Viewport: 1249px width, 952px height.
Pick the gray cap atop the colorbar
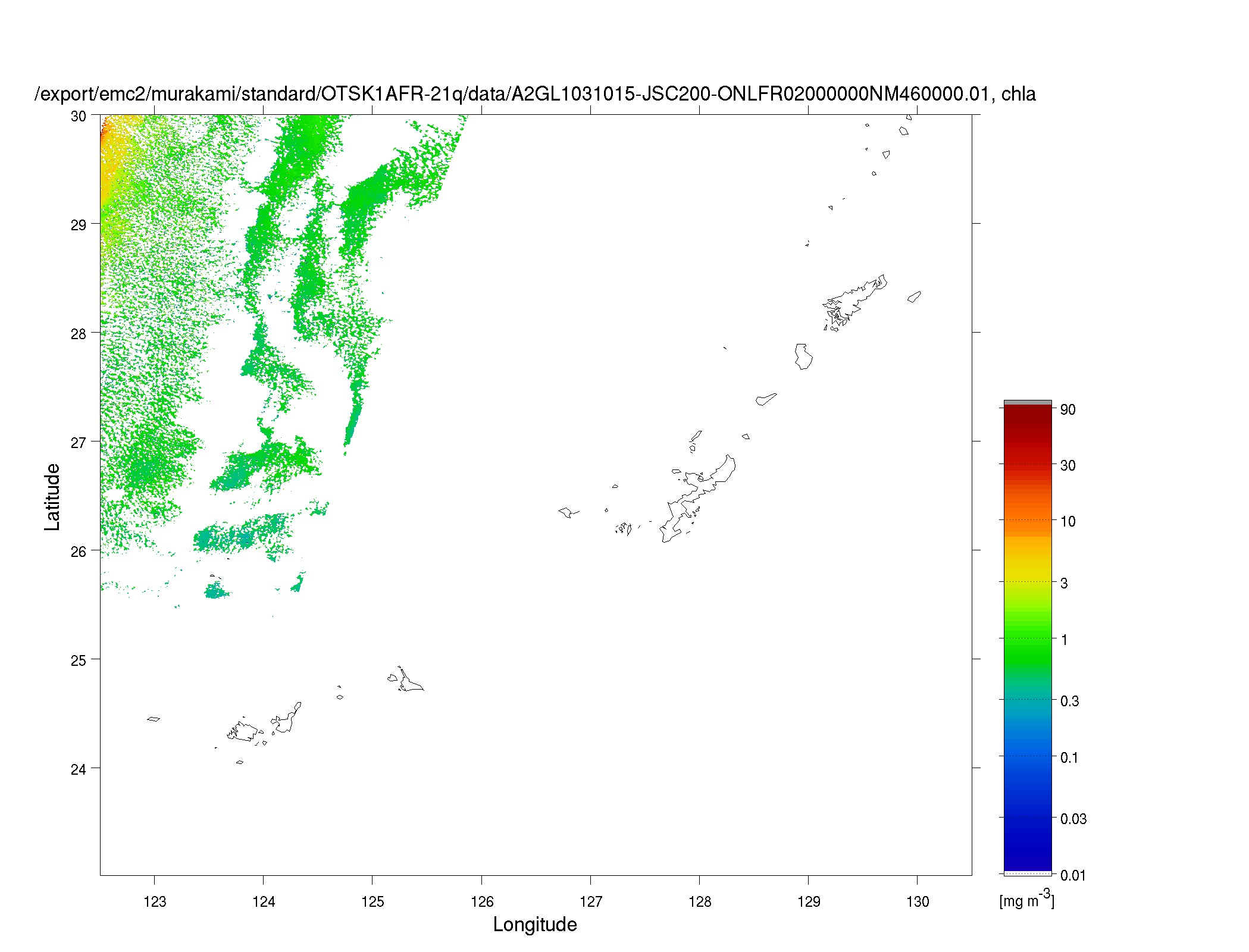(x=1028, y=403)
